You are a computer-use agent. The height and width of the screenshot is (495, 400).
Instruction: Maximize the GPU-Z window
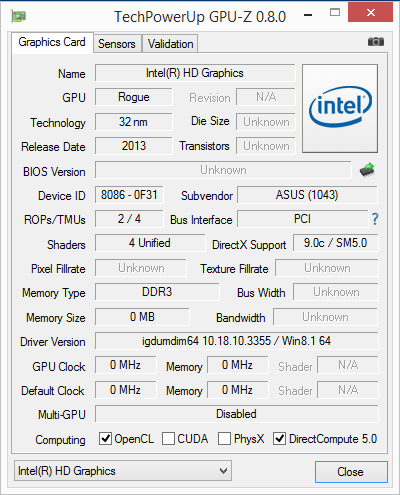click(x=335, y=13)
